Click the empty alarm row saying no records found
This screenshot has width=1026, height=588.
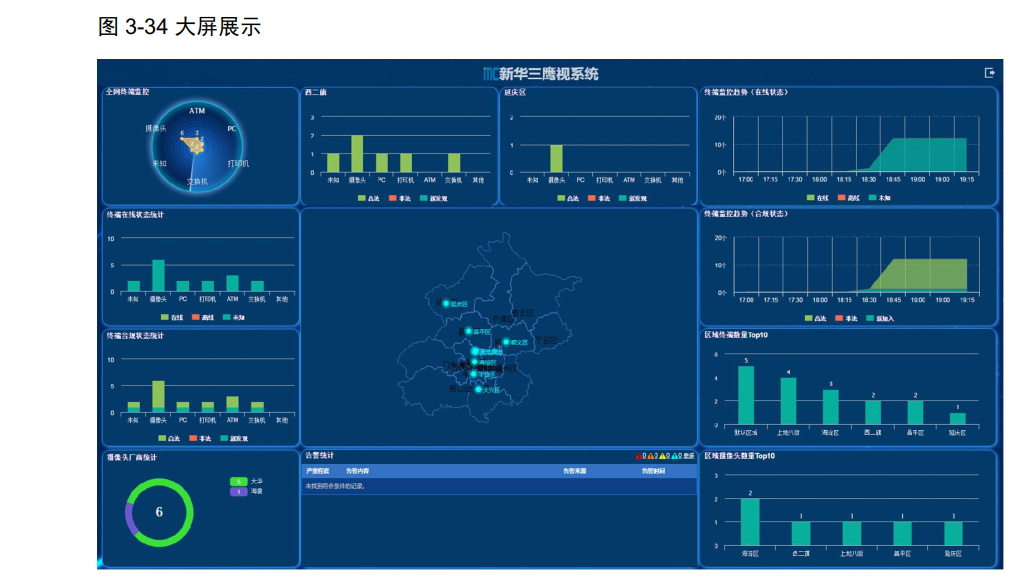click(499, 486)
